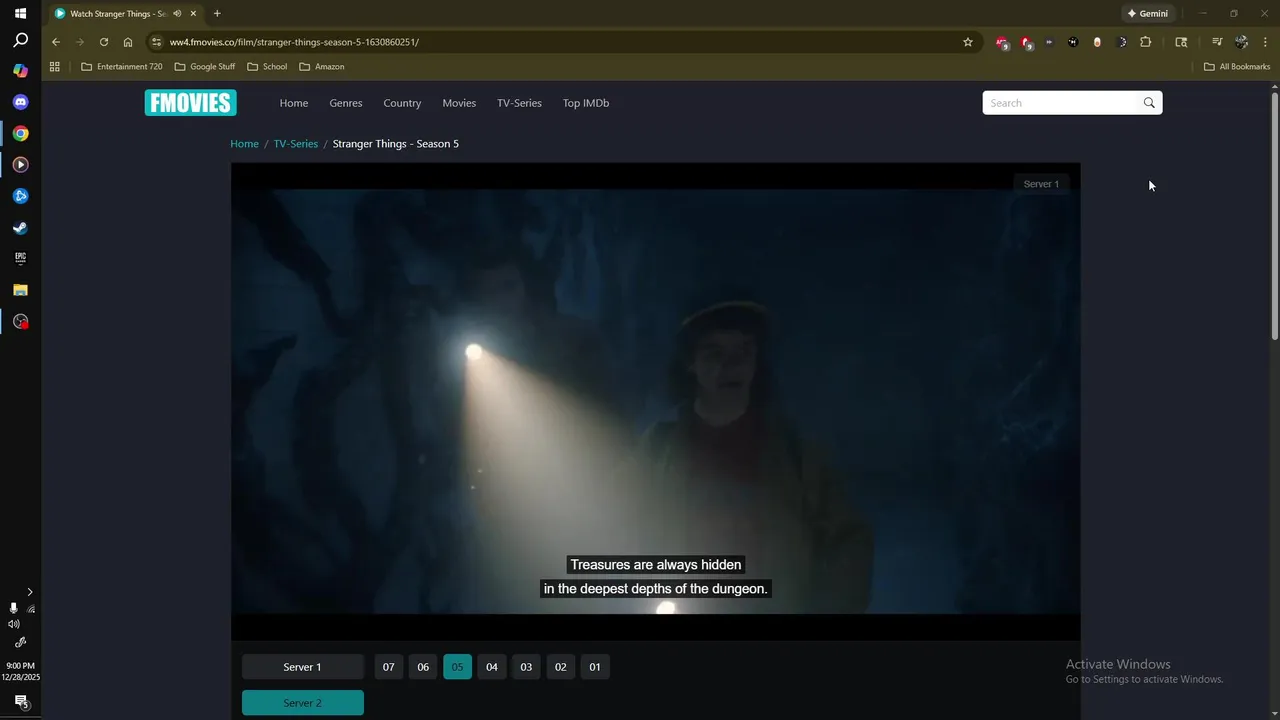Open the Chrome three-dot menu
This screenshot has height=720, width=1280.
click(x=1265, y=42)
